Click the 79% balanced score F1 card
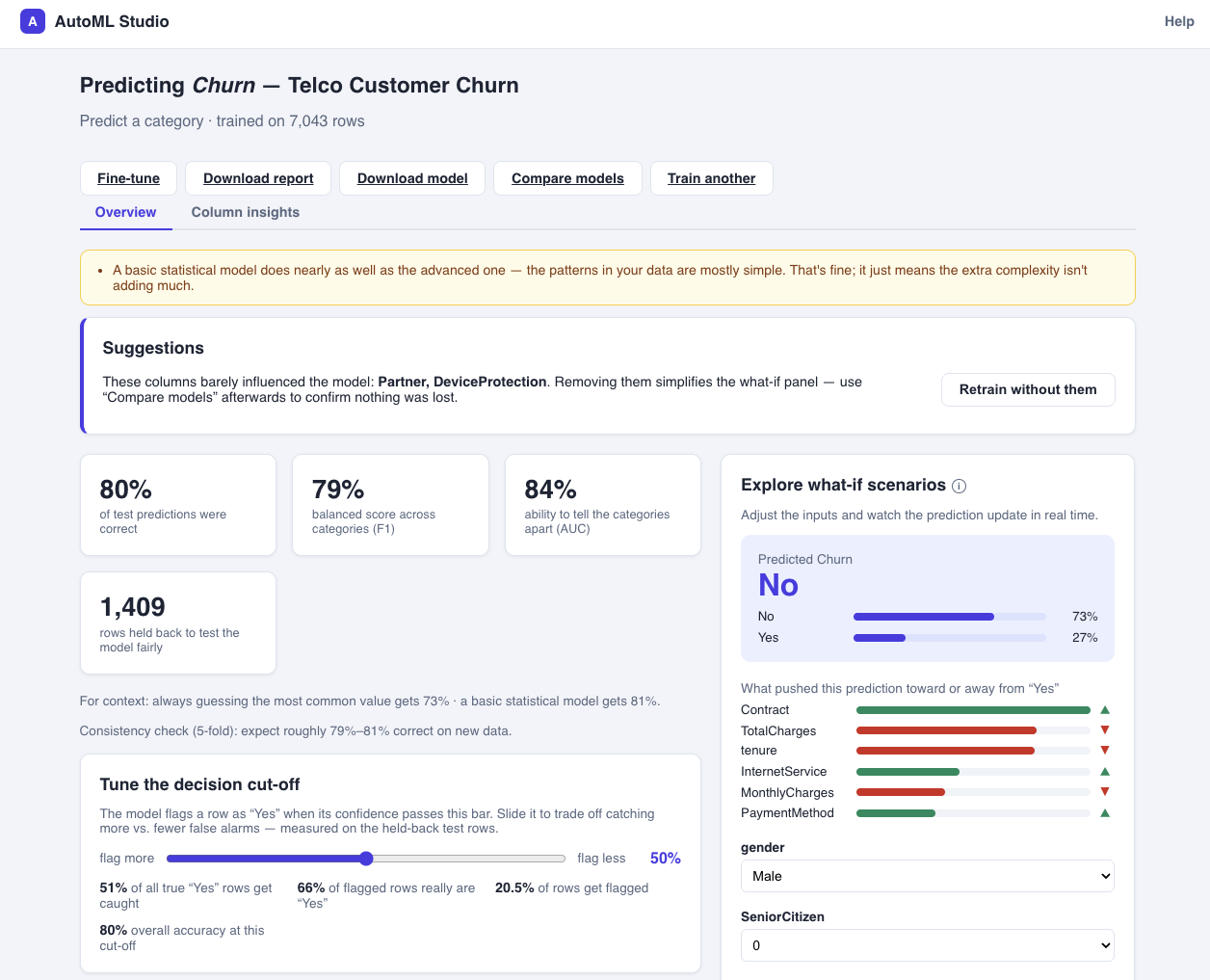The width and height of the screenshot is (1210, 980). tap(390, 505)
